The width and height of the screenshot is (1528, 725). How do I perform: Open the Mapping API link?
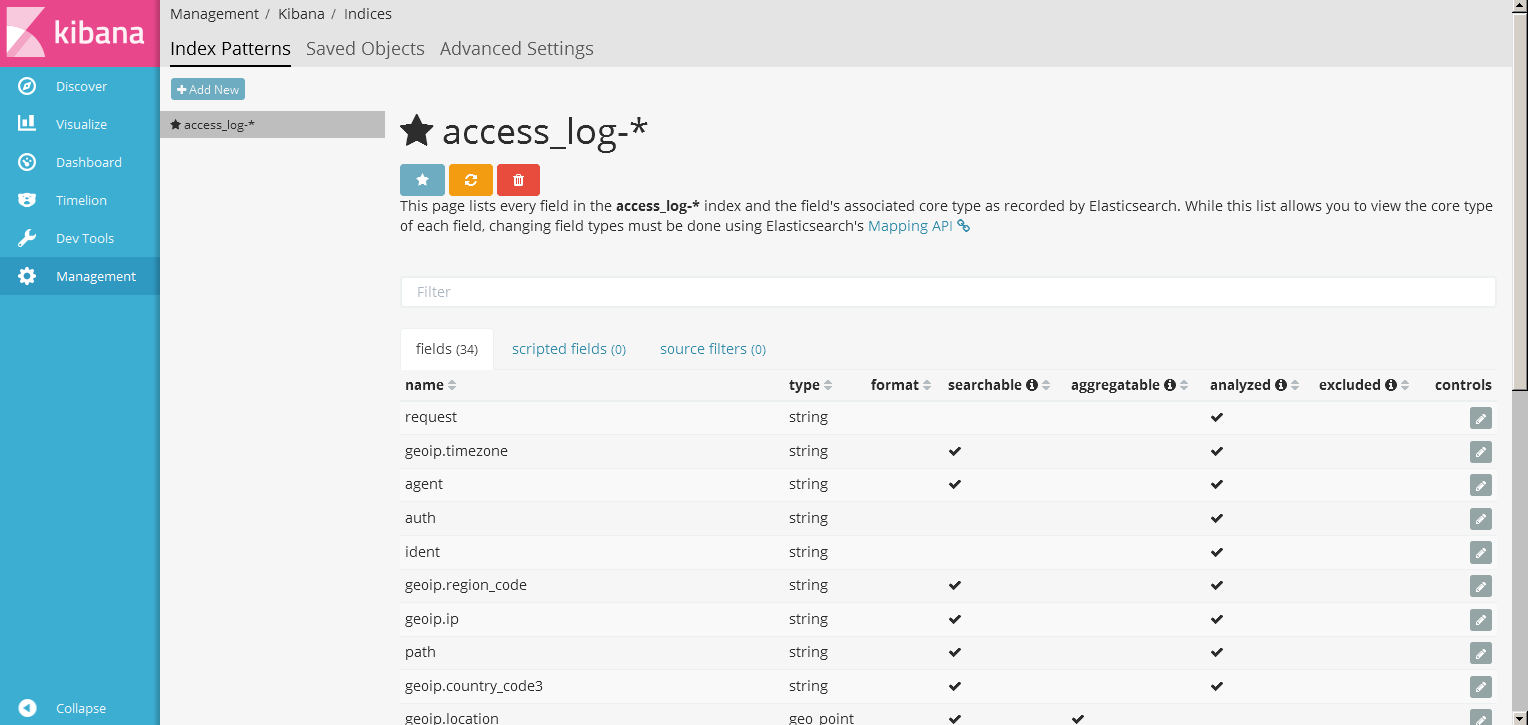[x=918, y=226]
